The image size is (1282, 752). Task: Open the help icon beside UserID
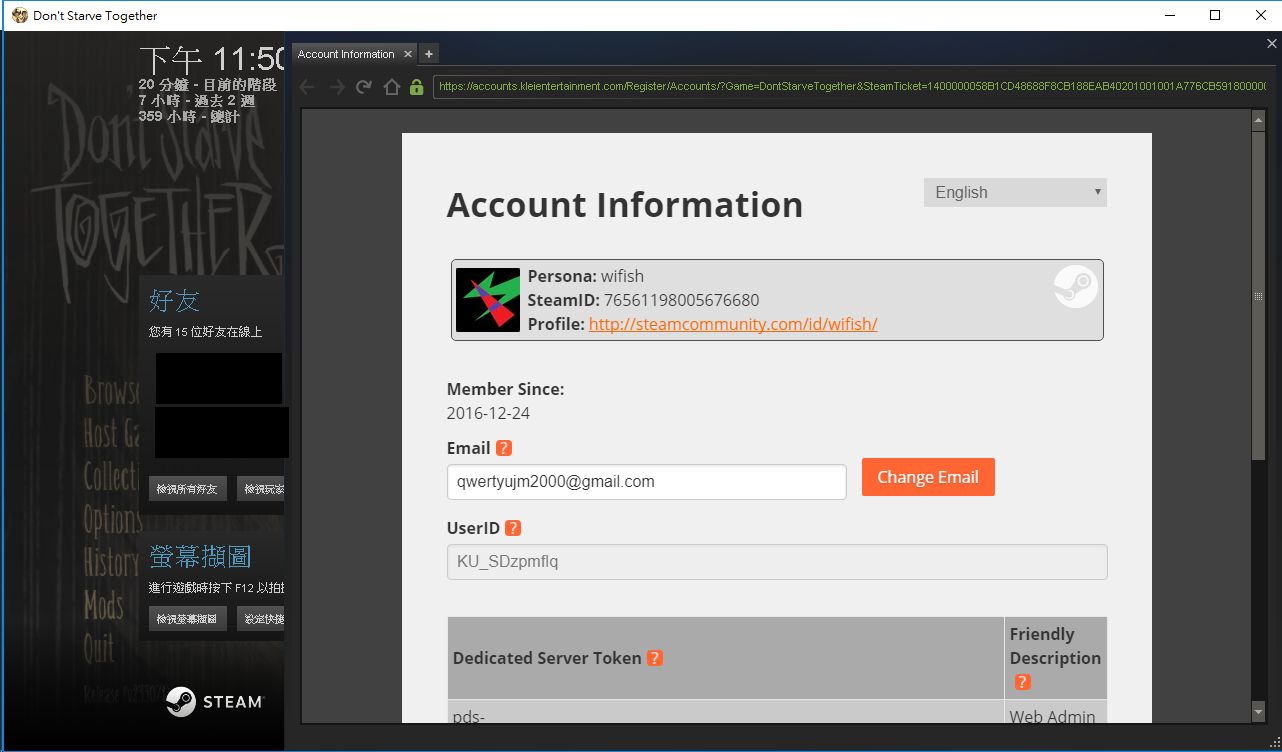[513, 528]
